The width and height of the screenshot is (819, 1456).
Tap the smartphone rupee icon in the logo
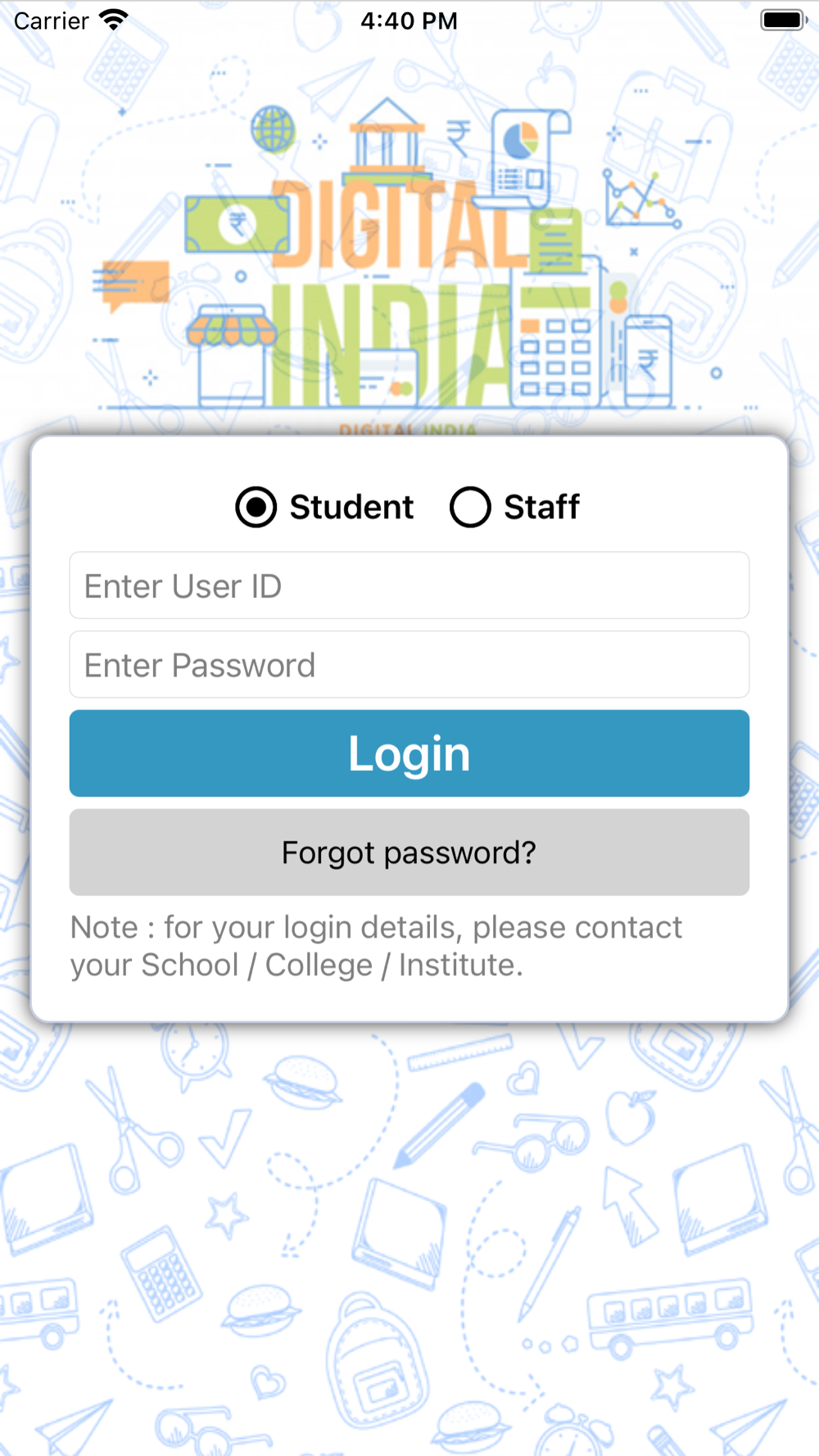pyautogui.click(x=648, y=361)
